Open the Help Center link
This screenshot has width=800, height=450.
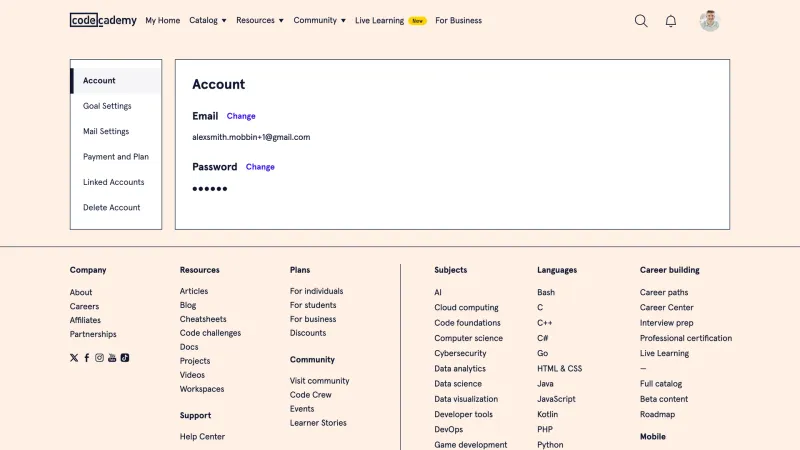point(202,437)
